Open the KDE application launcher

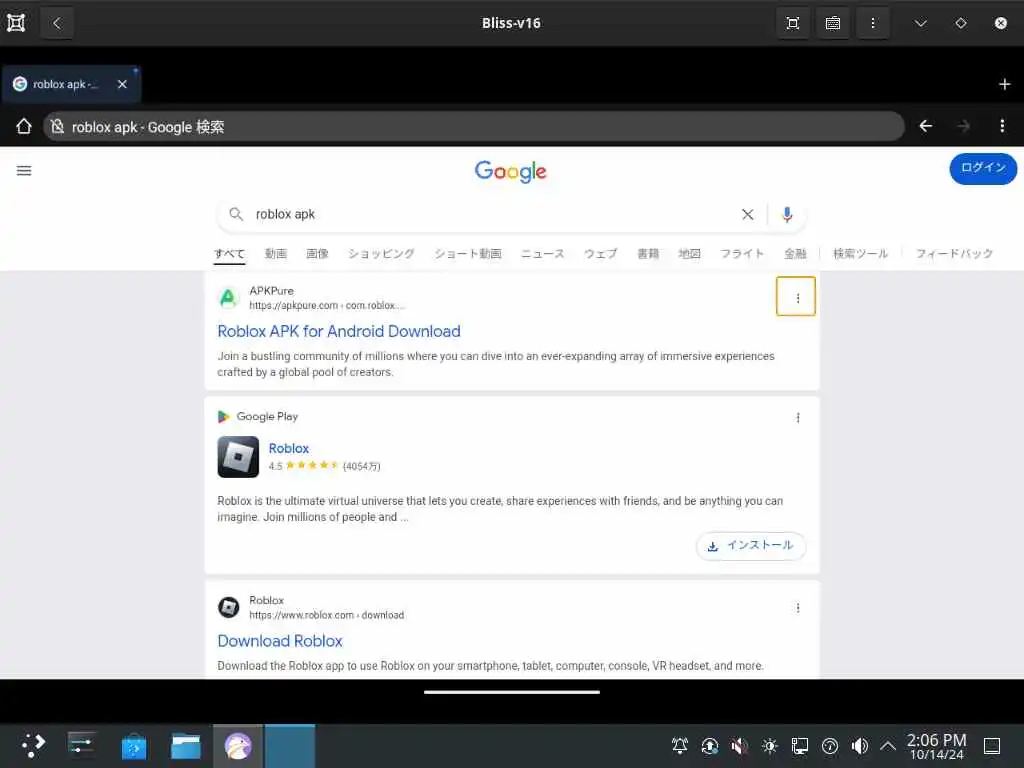click(x=33, y=746)
